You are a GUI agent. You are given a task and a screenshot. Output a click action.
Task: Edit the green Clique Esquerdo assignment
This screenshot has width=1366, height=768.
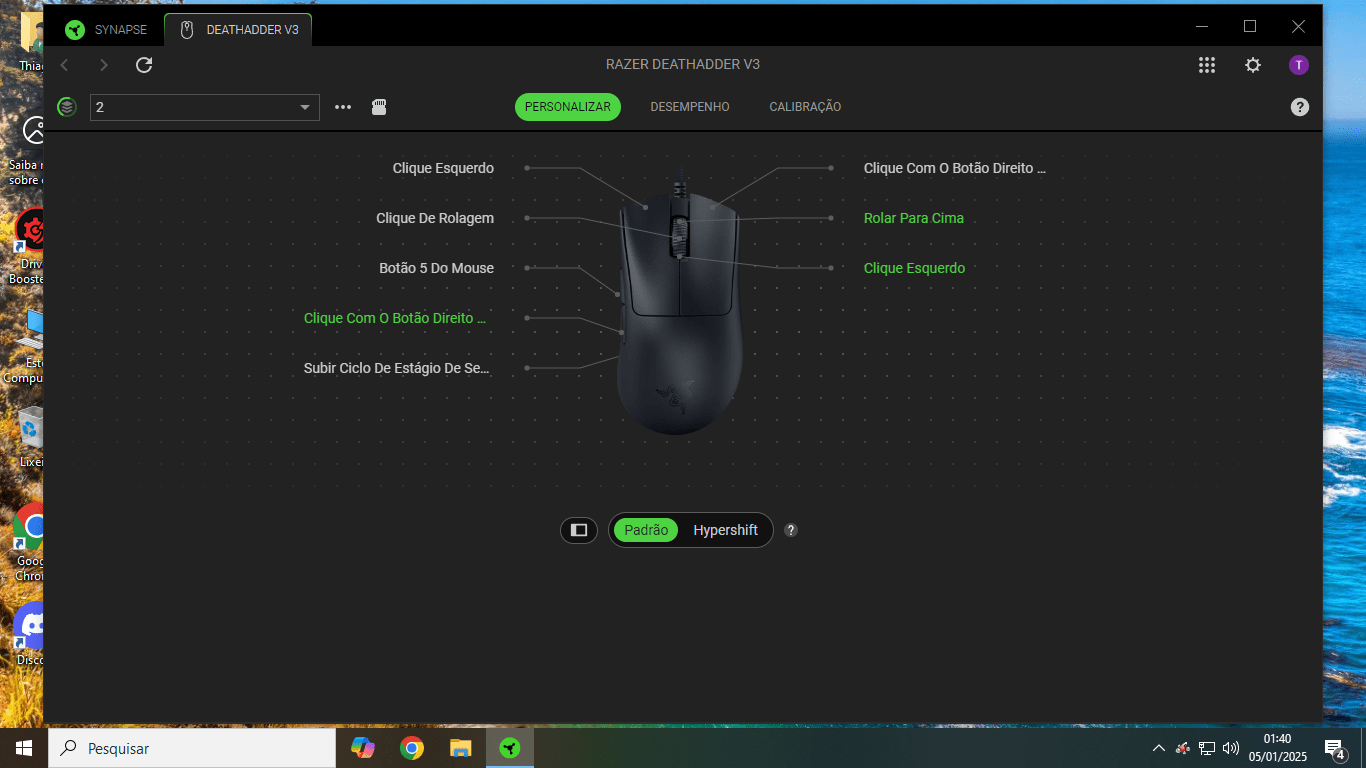coord(915,268)
